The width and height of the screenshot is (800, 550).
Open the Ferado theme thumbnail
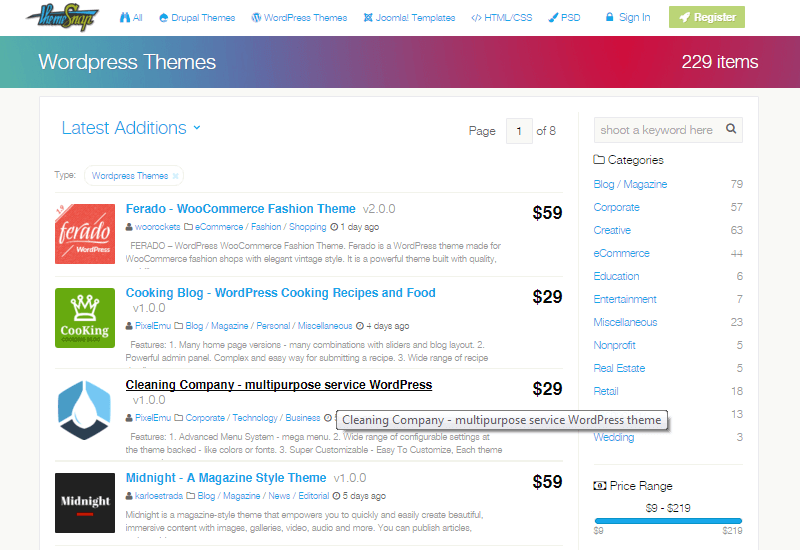point(85,234)
